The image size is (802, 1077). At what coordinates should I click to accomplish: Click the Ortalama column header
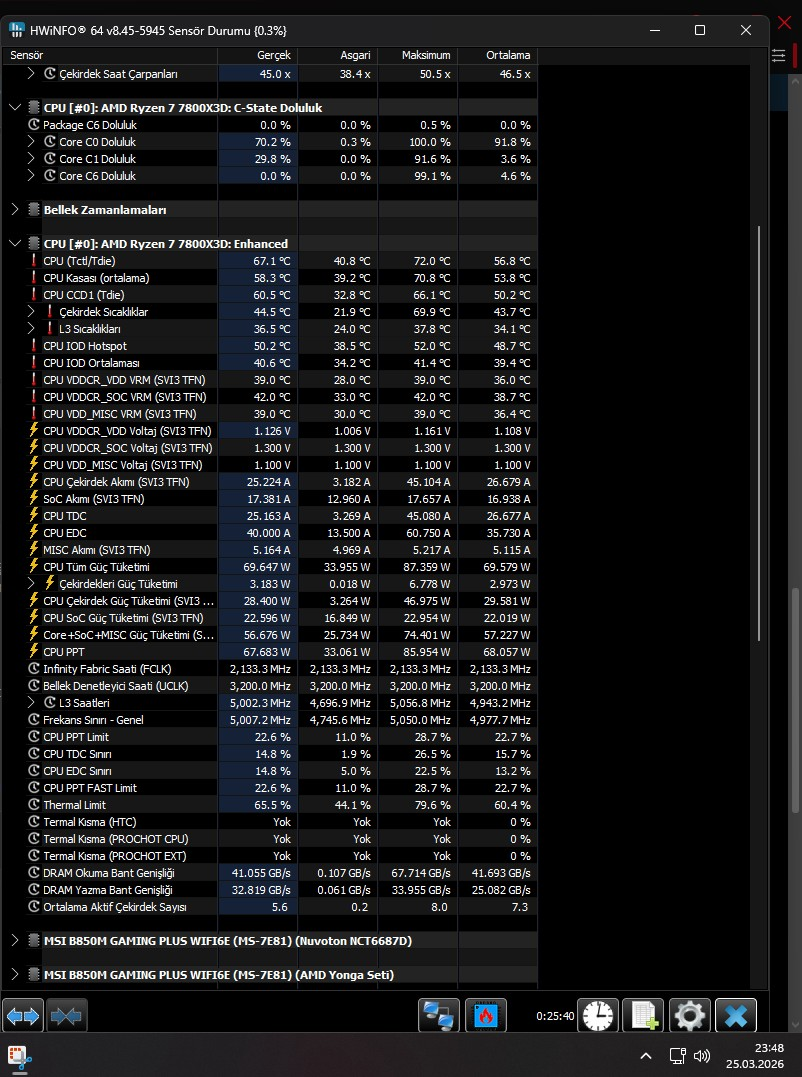[498, 55]
